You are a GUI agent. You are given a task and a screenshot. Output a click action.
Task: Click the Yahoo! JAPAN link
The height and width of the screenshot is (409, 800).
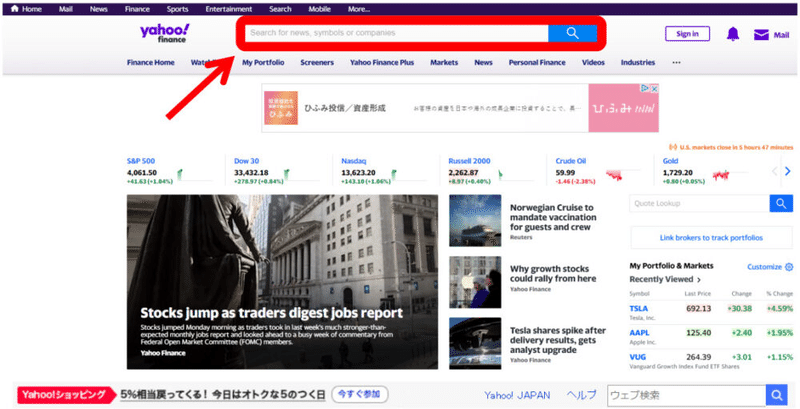[x=517, y=395]
